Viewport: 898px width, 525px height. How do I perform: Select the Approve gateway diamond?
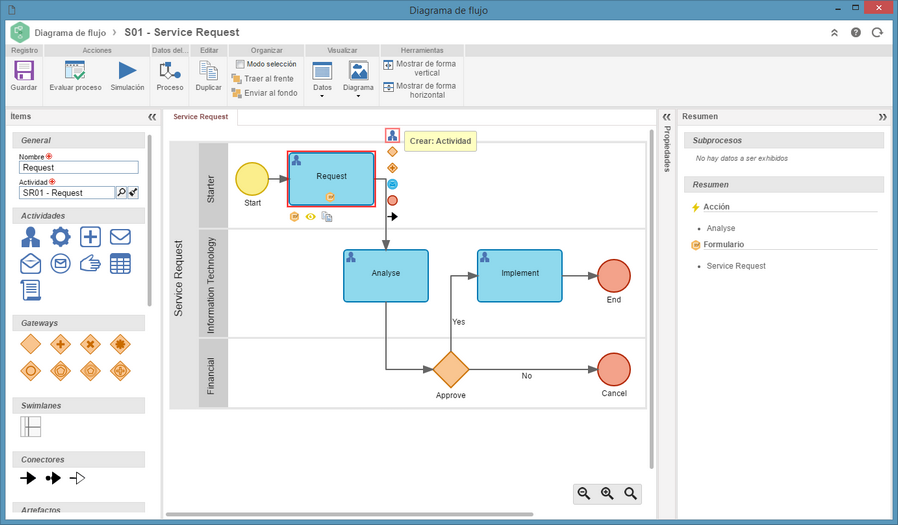click(451, 370)
